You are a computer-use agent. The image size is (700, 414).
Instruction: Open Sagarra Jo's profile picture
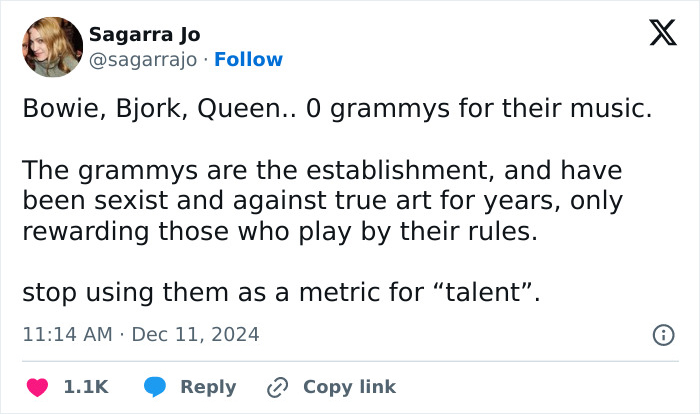(52, 46)
